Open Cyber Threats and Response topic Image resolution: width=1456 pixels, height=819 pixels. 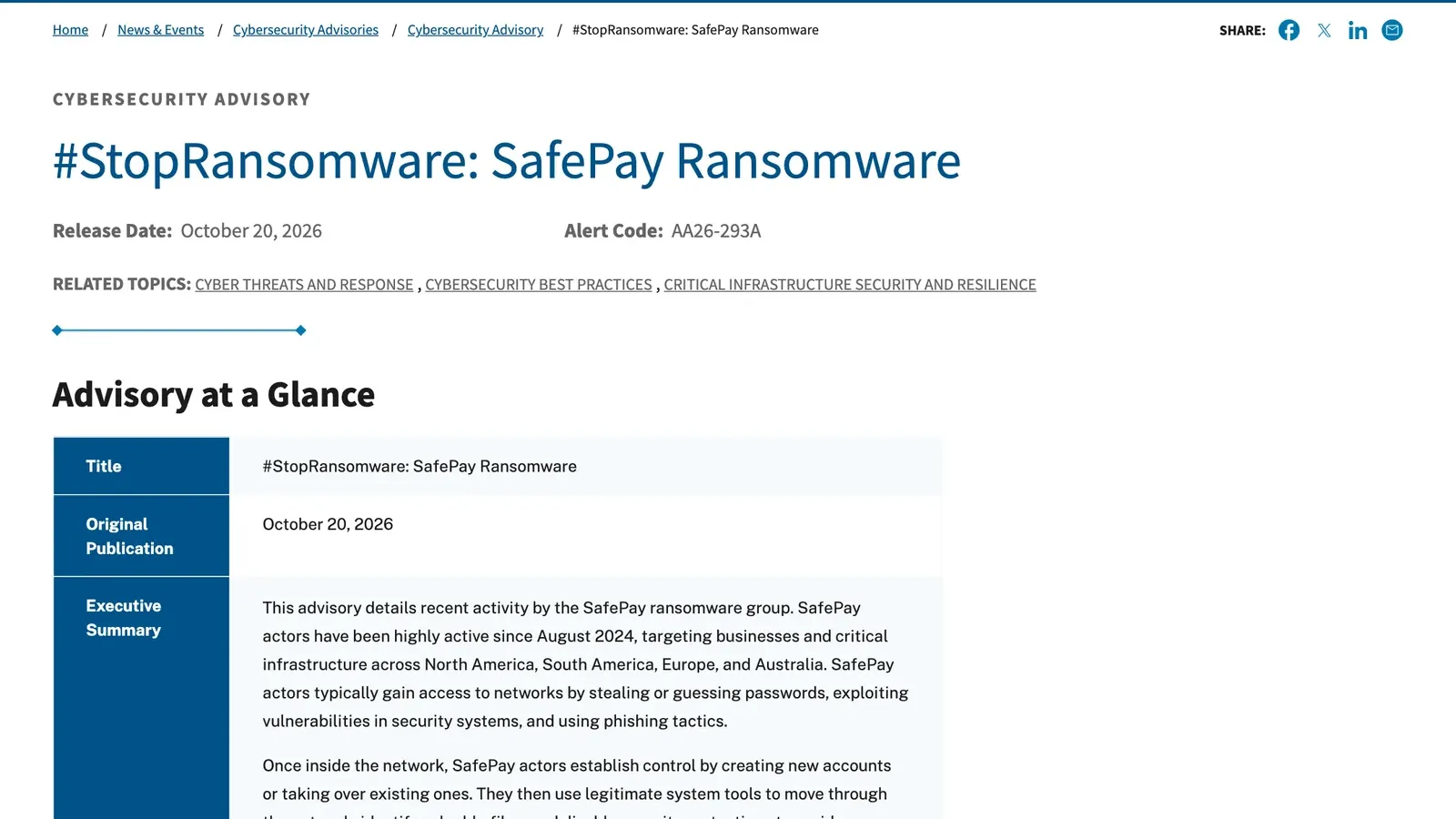pyautogui.click(x=304, y=285)
